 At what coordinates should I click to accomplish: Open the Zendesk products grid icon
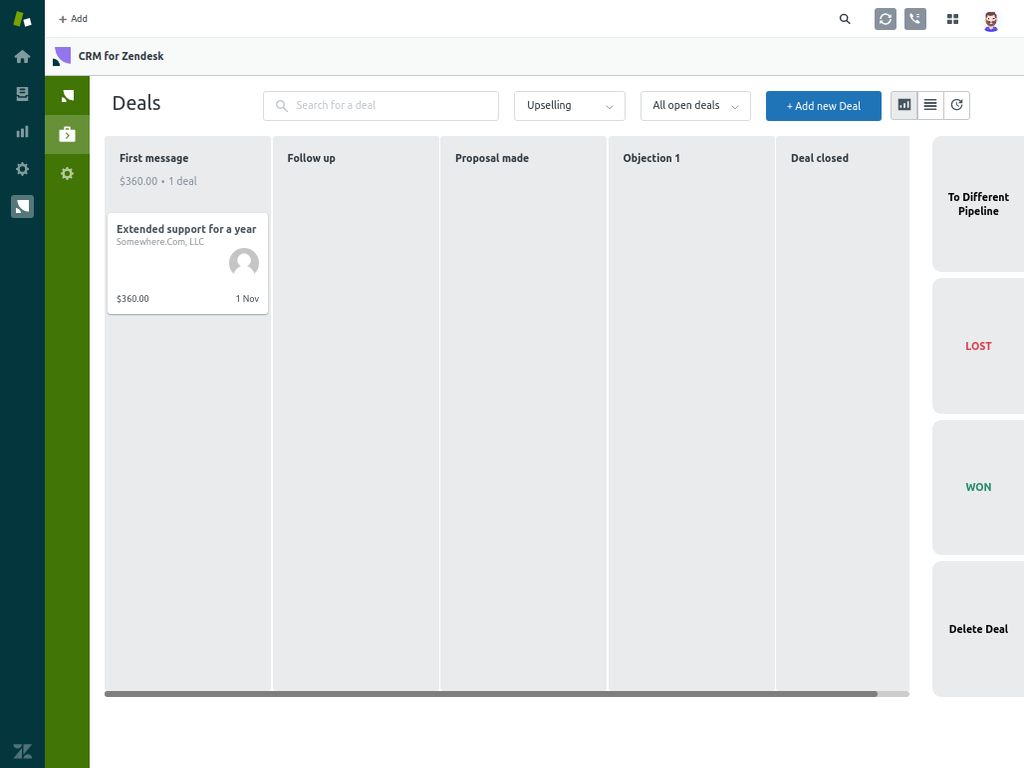(953, 19)
